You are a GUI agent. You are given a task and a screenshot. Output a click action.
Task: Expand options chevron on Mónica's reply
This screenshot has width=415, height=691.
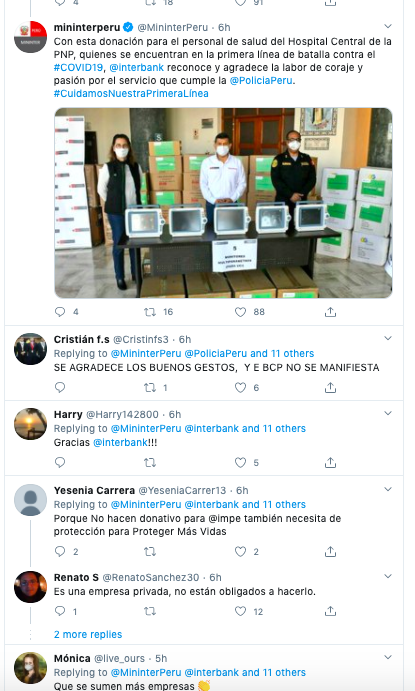pyautogui.click(x=388, y=657)
